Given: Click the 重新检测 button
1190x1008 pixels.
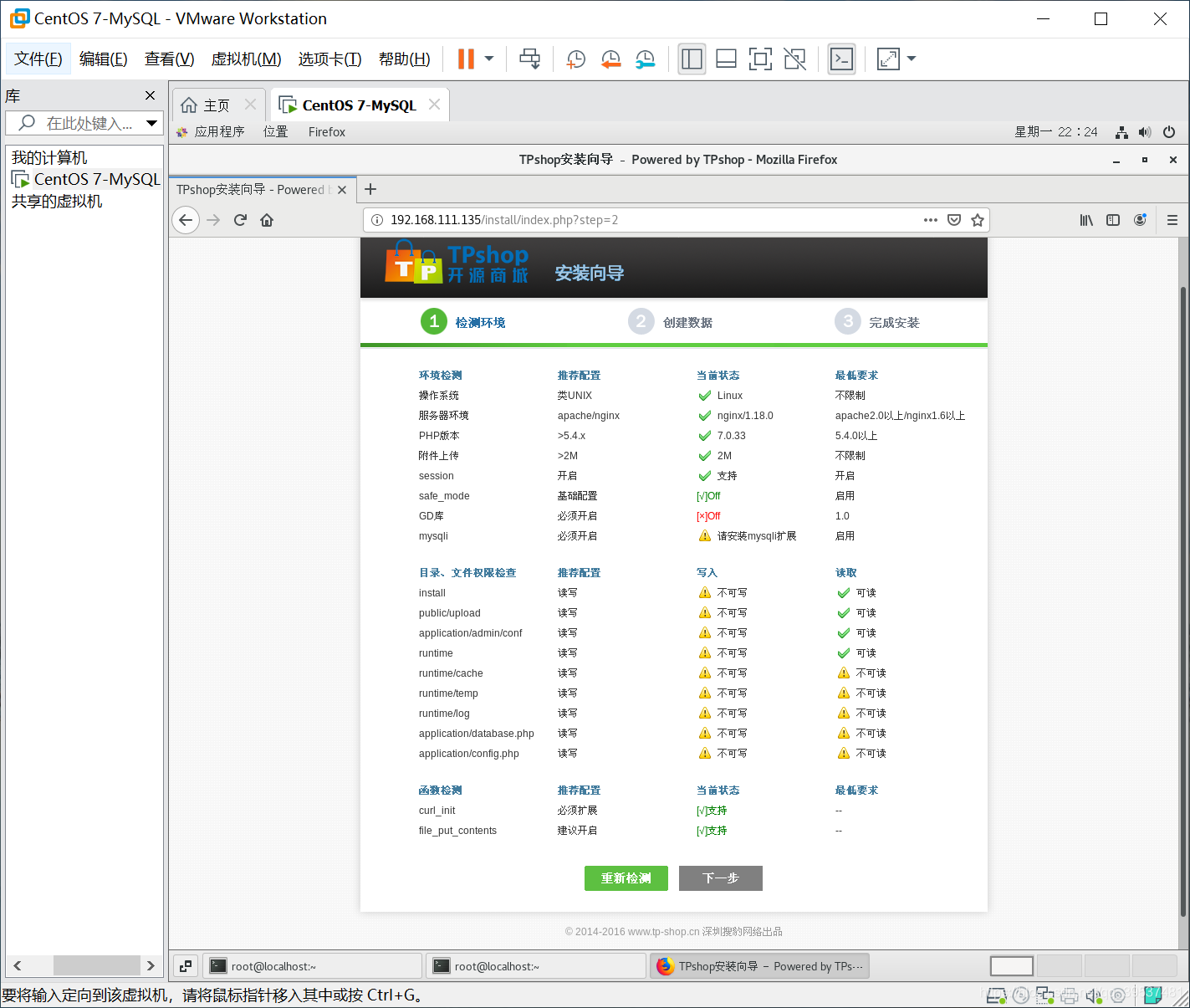Looking at the screenshot, I should tap(626, 878).
